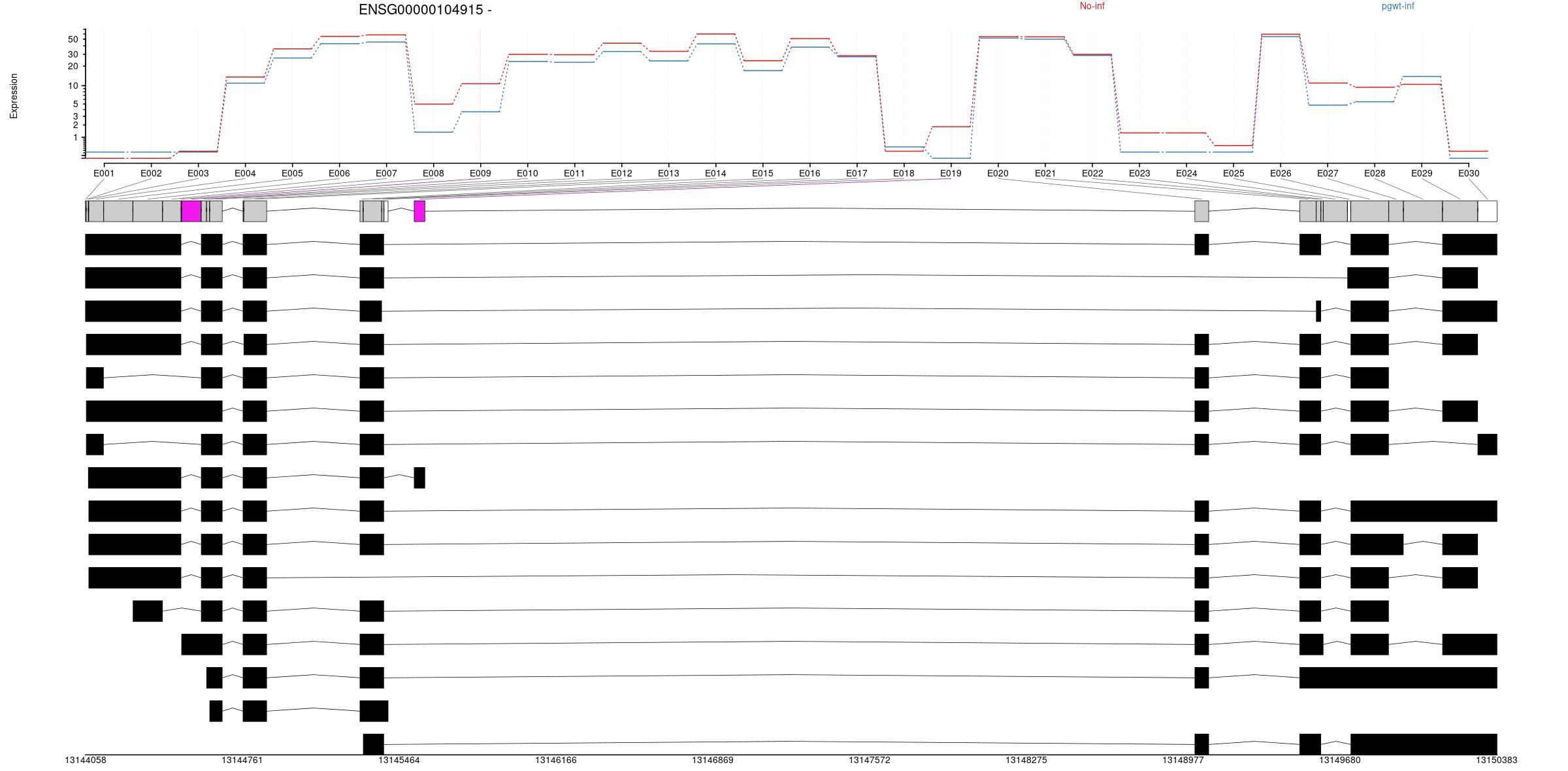Image resolution: width=1568 pixels, height=771 pixels.
Task: Click exon label E027
Action: (1328, 173)
